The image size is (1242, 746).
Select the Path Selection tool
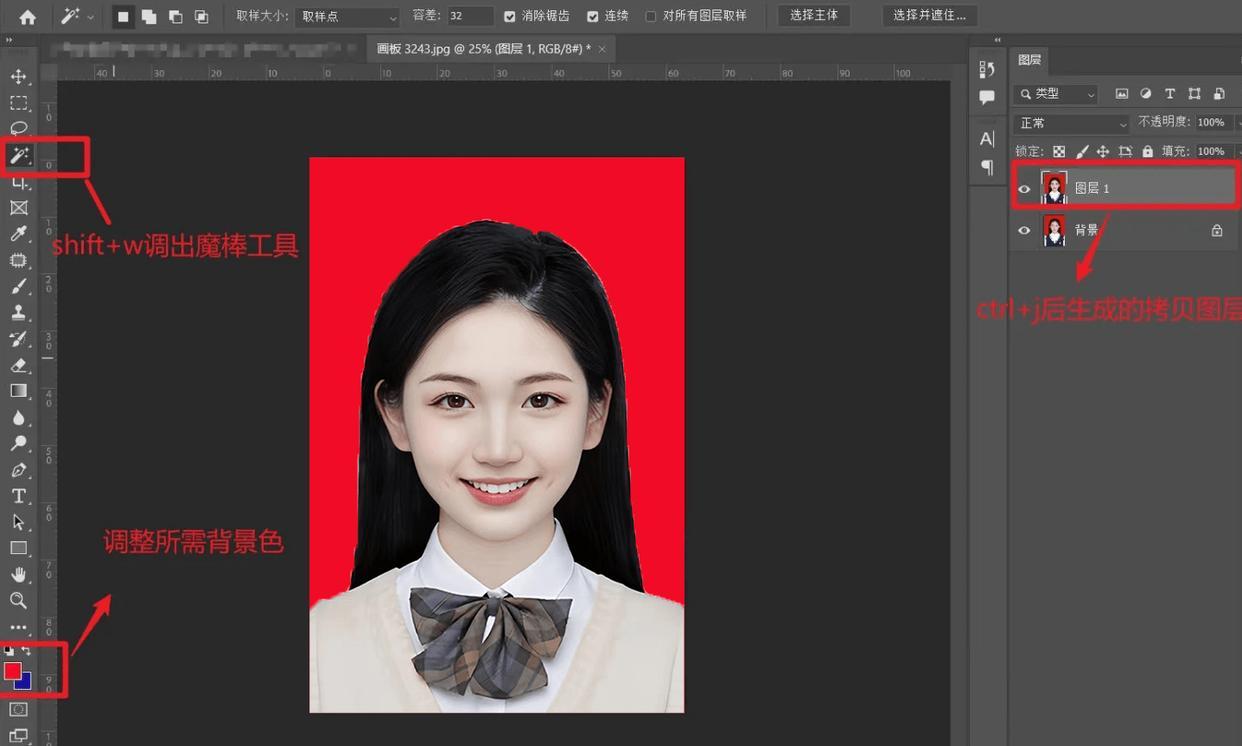tap(18, 522)
